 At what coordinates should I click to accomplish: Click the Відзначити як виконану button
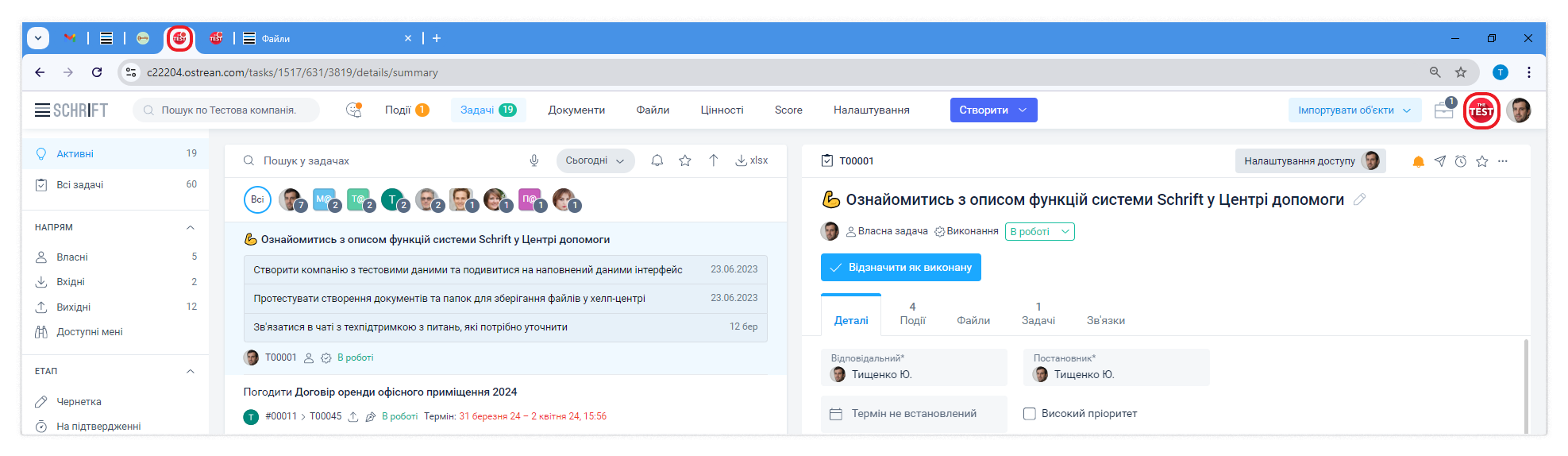900,268
